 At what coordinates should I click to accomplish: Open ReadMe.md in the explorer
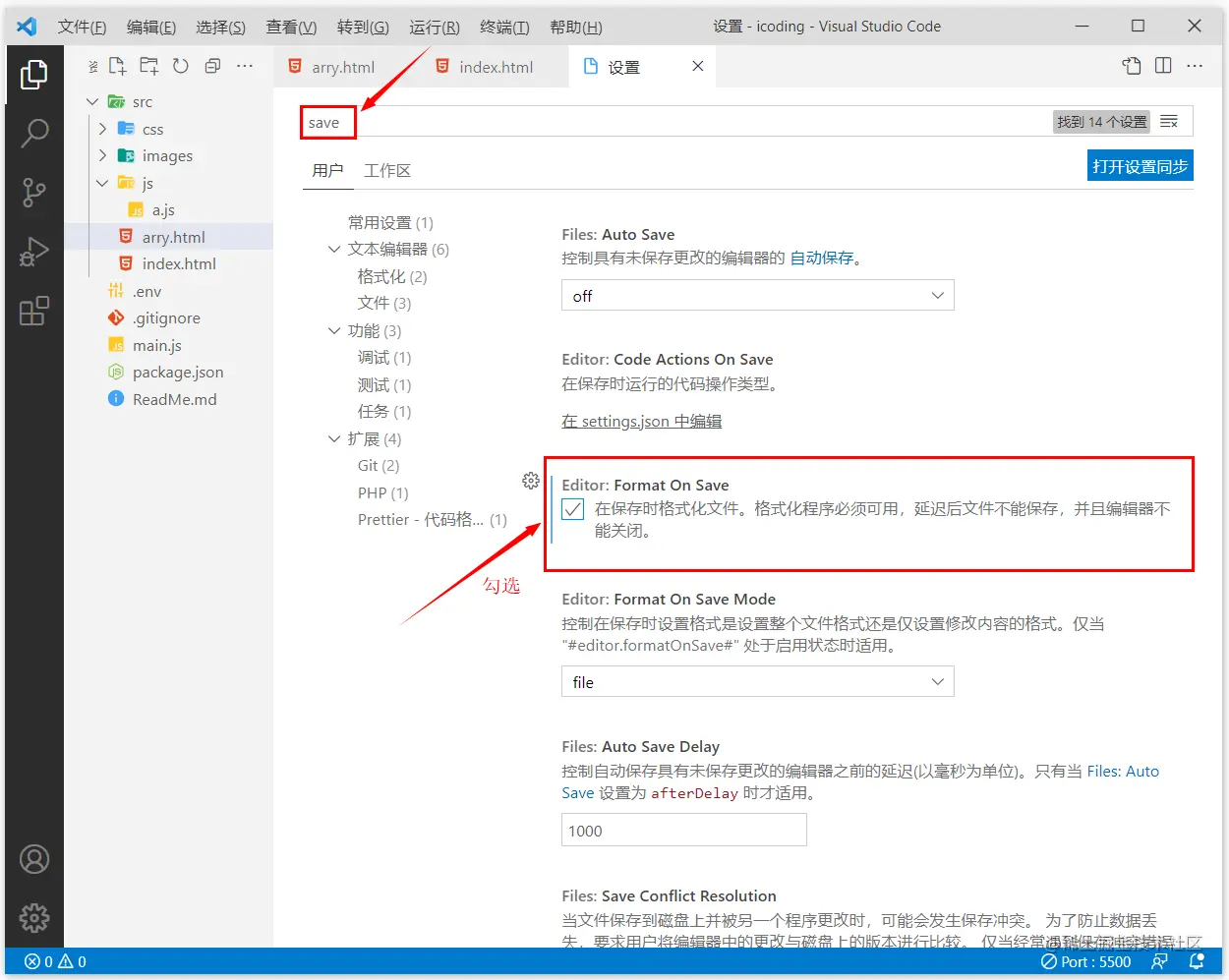coord(174,399)
